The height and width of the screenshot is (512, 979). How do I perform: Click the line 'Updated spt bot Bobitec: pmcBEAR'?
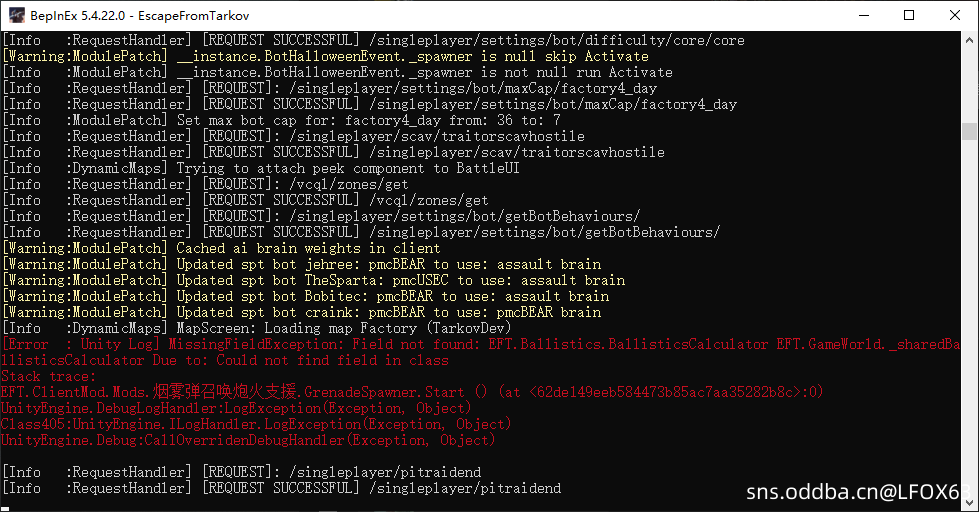click(x=306, y=296)
